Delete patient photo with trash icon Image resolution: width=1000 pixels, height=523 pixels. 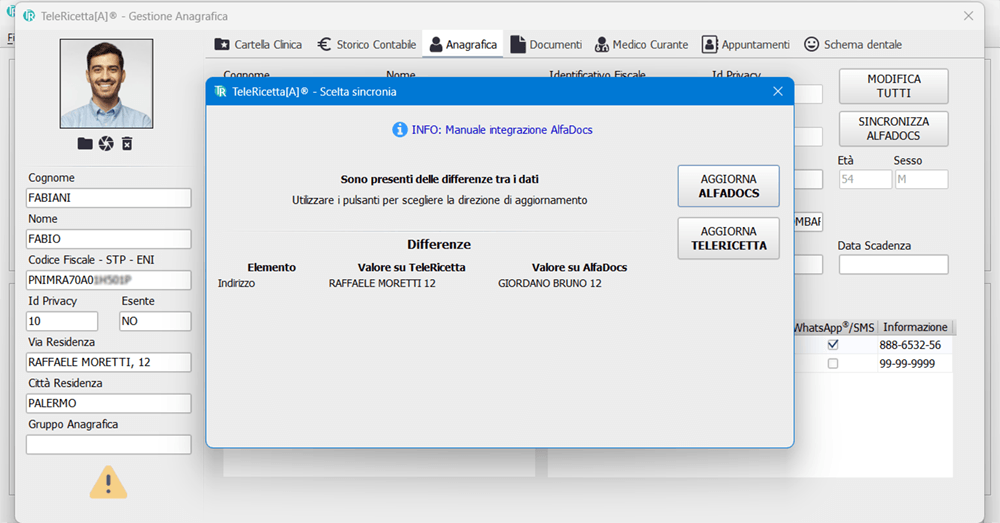pyautogui.click(x=127, y=144)
